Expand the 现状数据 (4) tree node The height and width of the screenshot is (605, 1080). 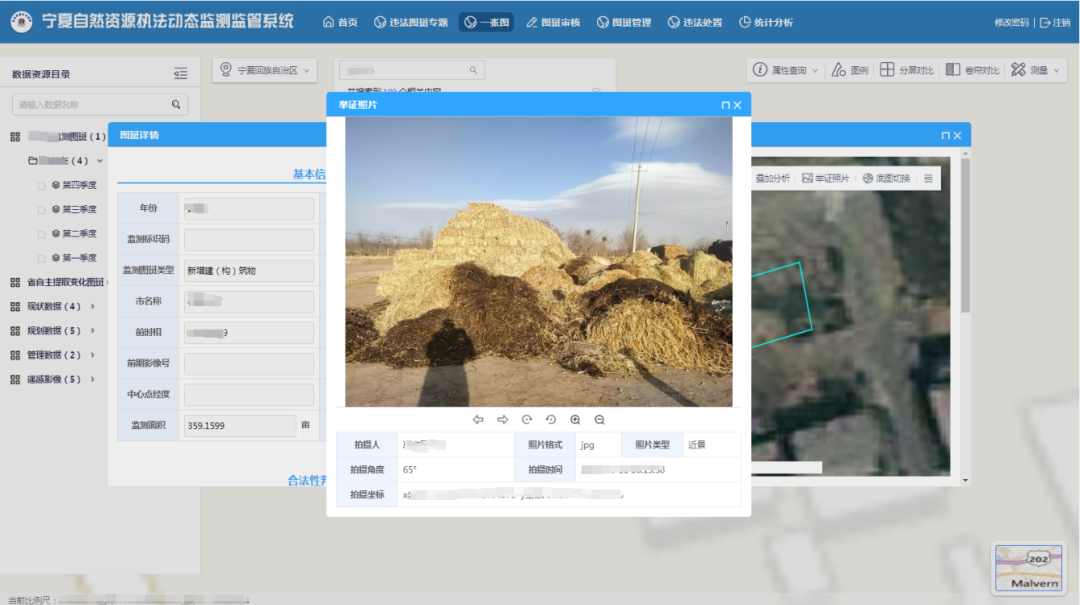click(x=93, y=306)
